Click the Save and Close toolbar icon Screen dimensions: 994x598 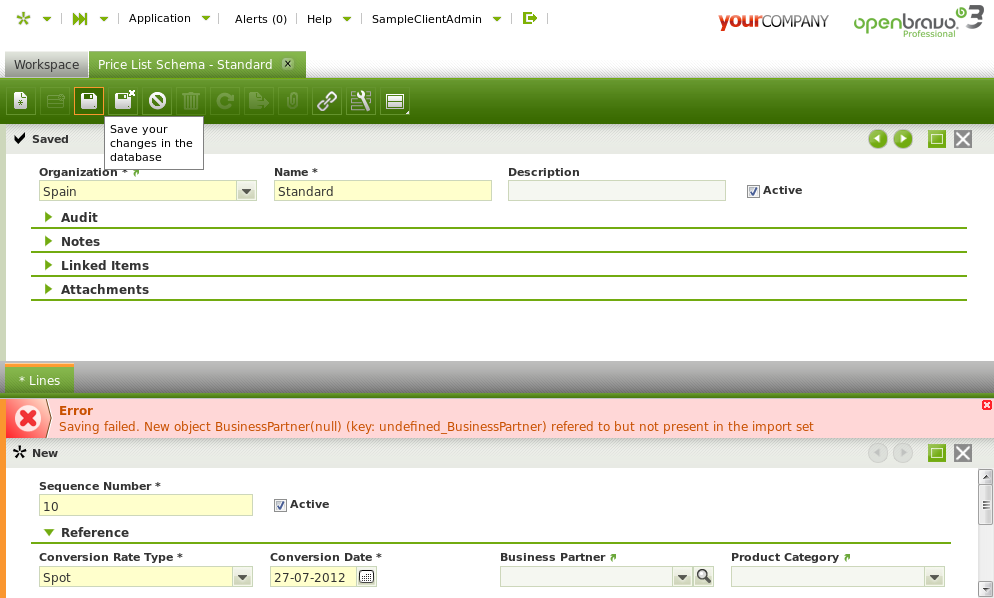(x=123, y=101)
